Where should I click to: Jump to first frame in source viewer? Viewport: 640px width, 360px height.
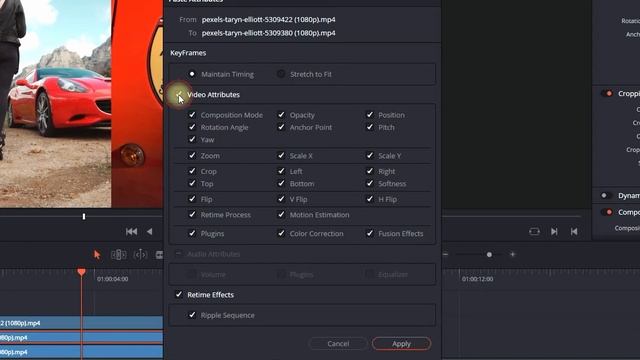(x=131, y=231)
